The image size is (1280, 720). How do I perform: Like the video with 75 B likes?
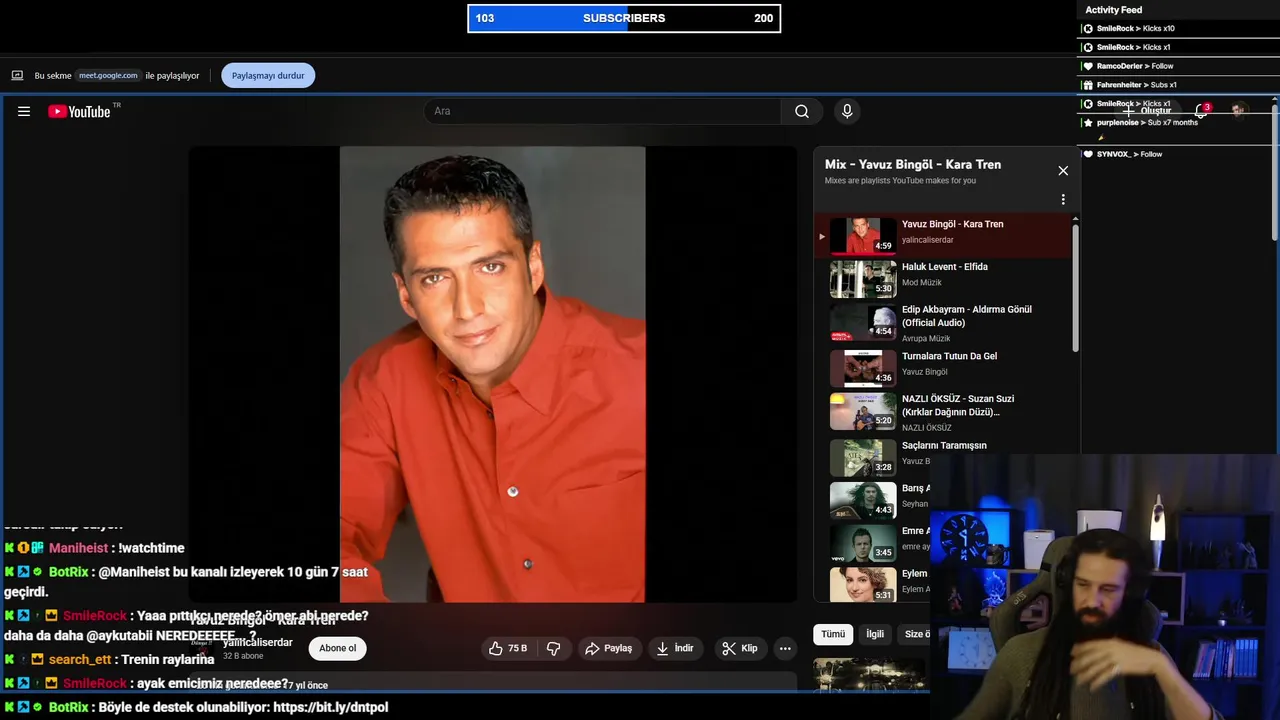click(x=508, y=648)
